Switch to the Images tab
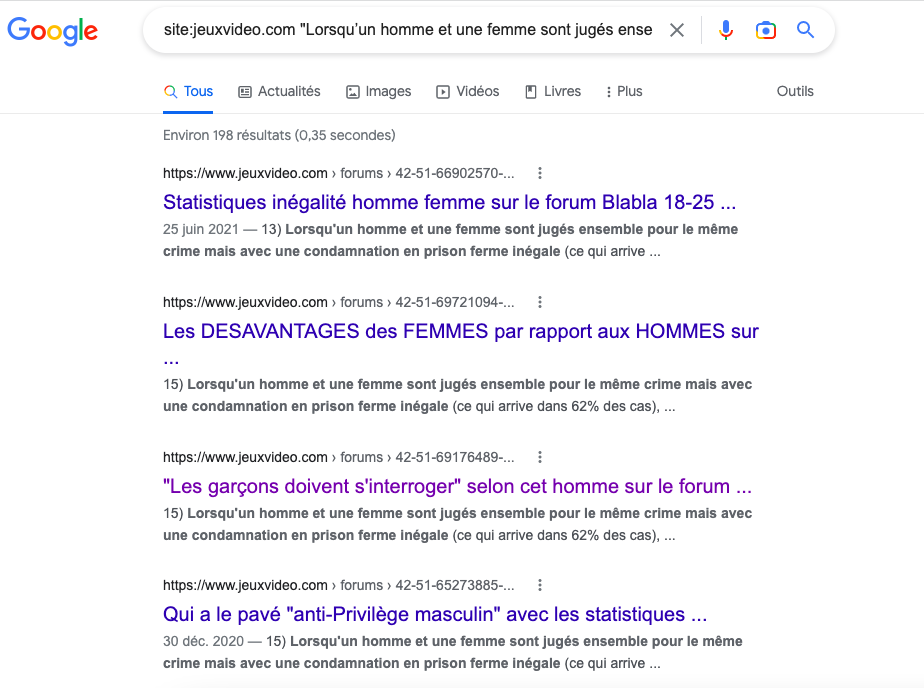Image resolution: width=924 pixels, height=688 pixels. tap(378, 91)
